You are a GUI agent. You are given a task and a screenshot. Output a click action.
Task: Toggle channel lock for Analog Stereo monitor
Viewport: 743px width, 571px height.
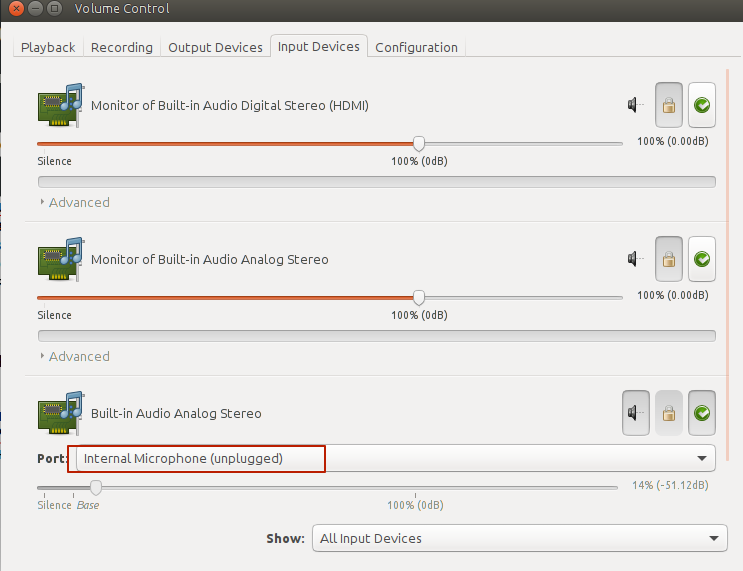[668, 260]
